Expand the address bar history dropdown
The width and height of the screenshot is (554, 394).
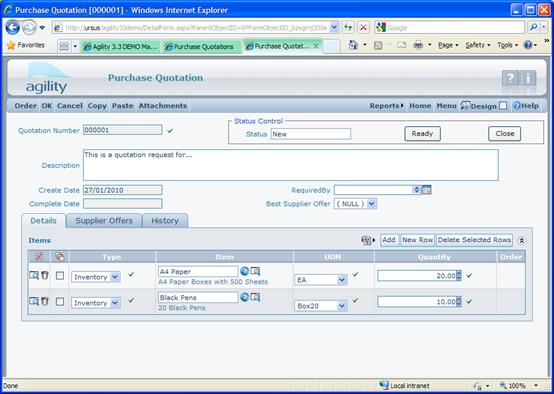click(334, 28)
